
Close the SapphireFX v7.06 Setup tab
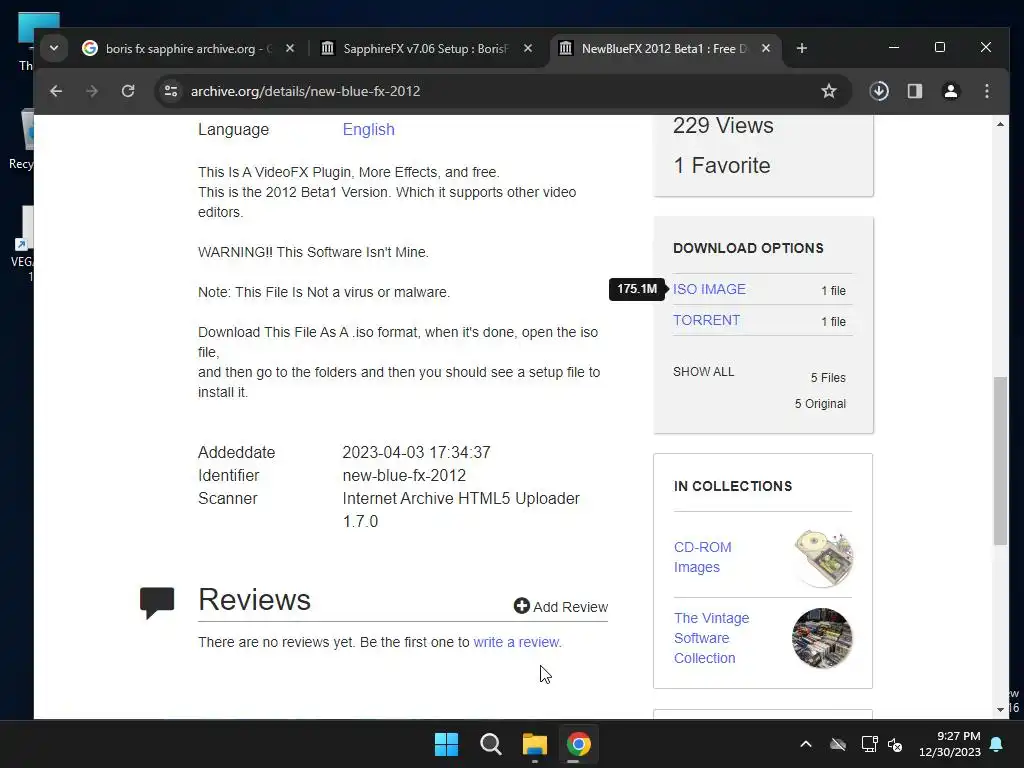click(528, 48)
